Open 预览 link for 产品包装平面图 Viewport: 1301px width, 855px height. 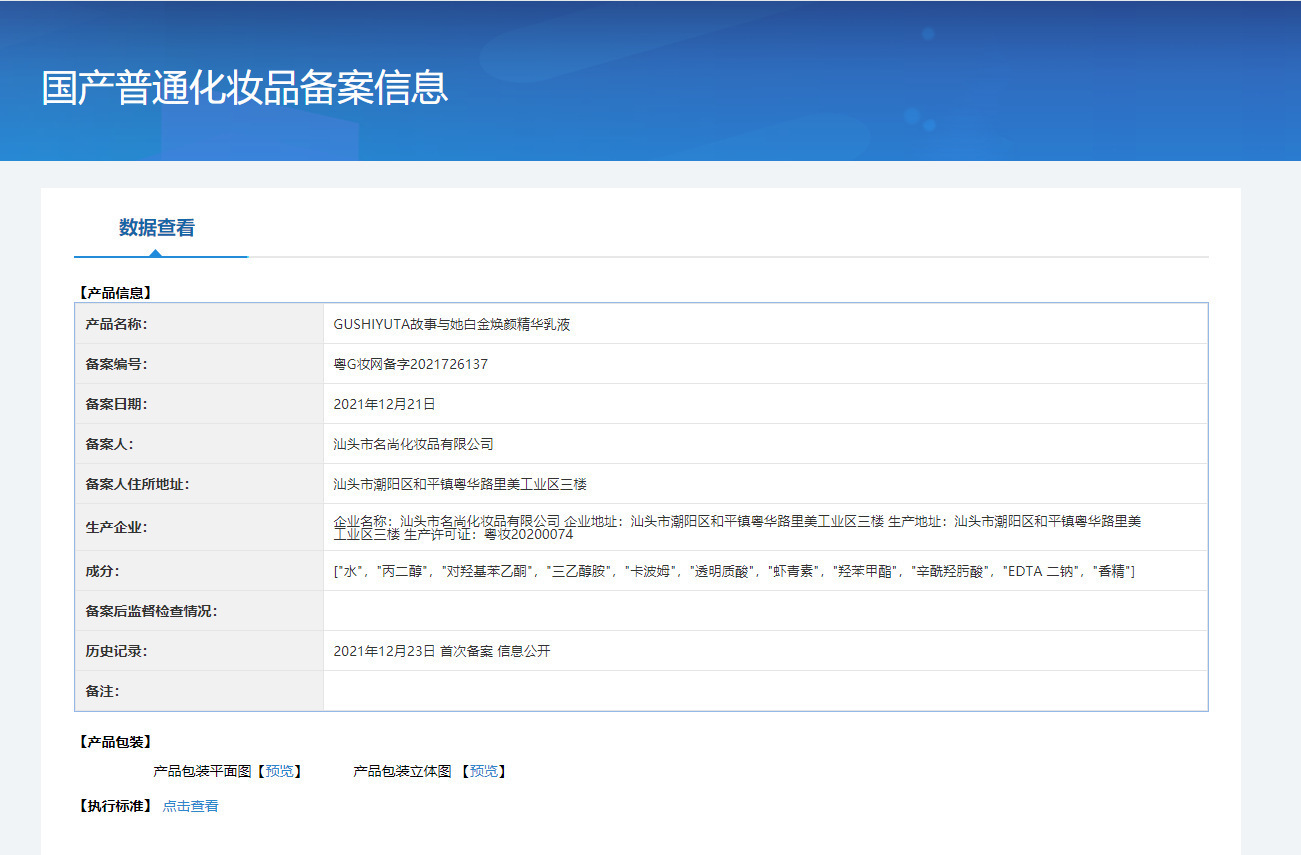click(280, 771)
